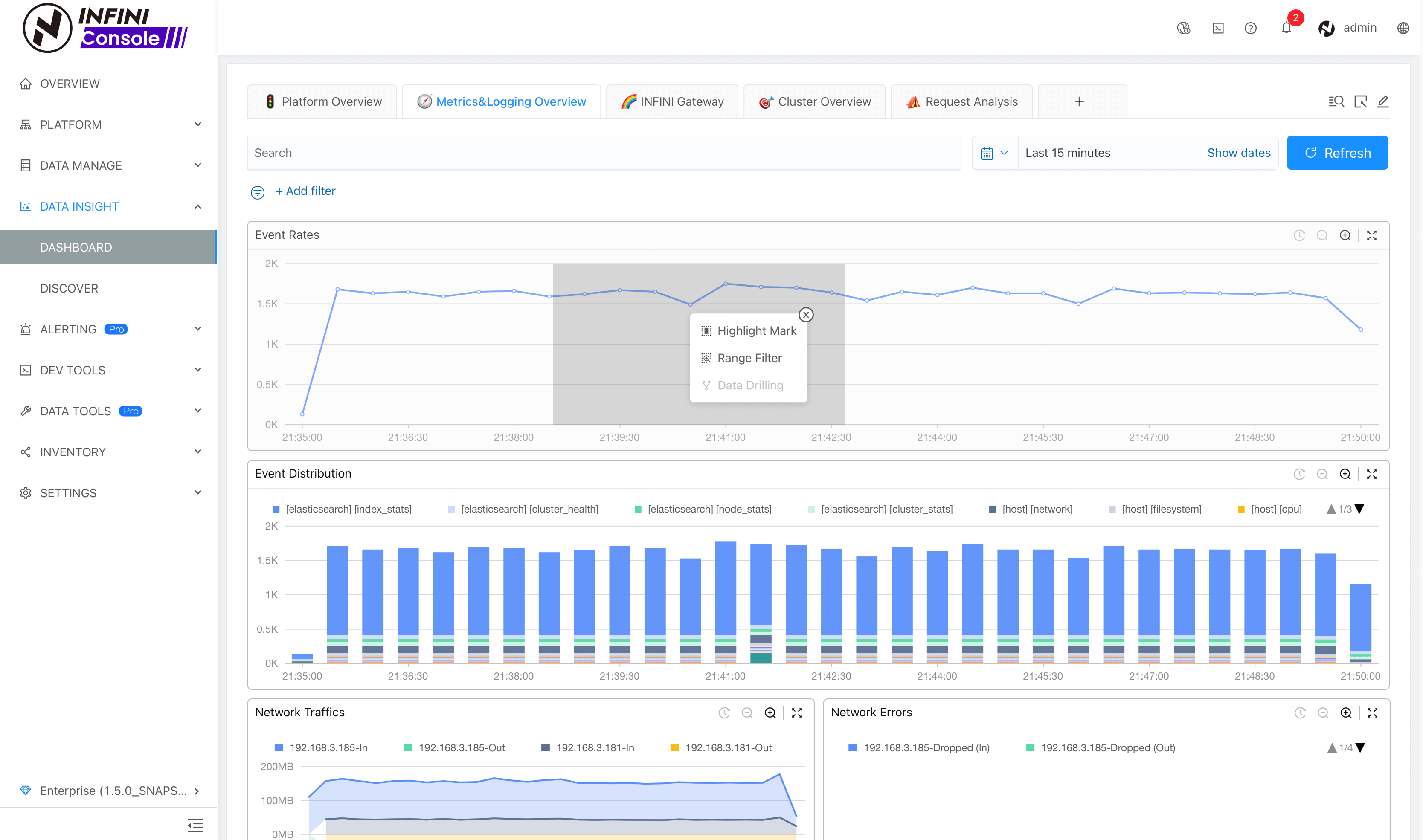Viewport: 1423px width, 840px height.
Task: Expand the ALERTING sidebar menu
Action: [x=109, y=330]
